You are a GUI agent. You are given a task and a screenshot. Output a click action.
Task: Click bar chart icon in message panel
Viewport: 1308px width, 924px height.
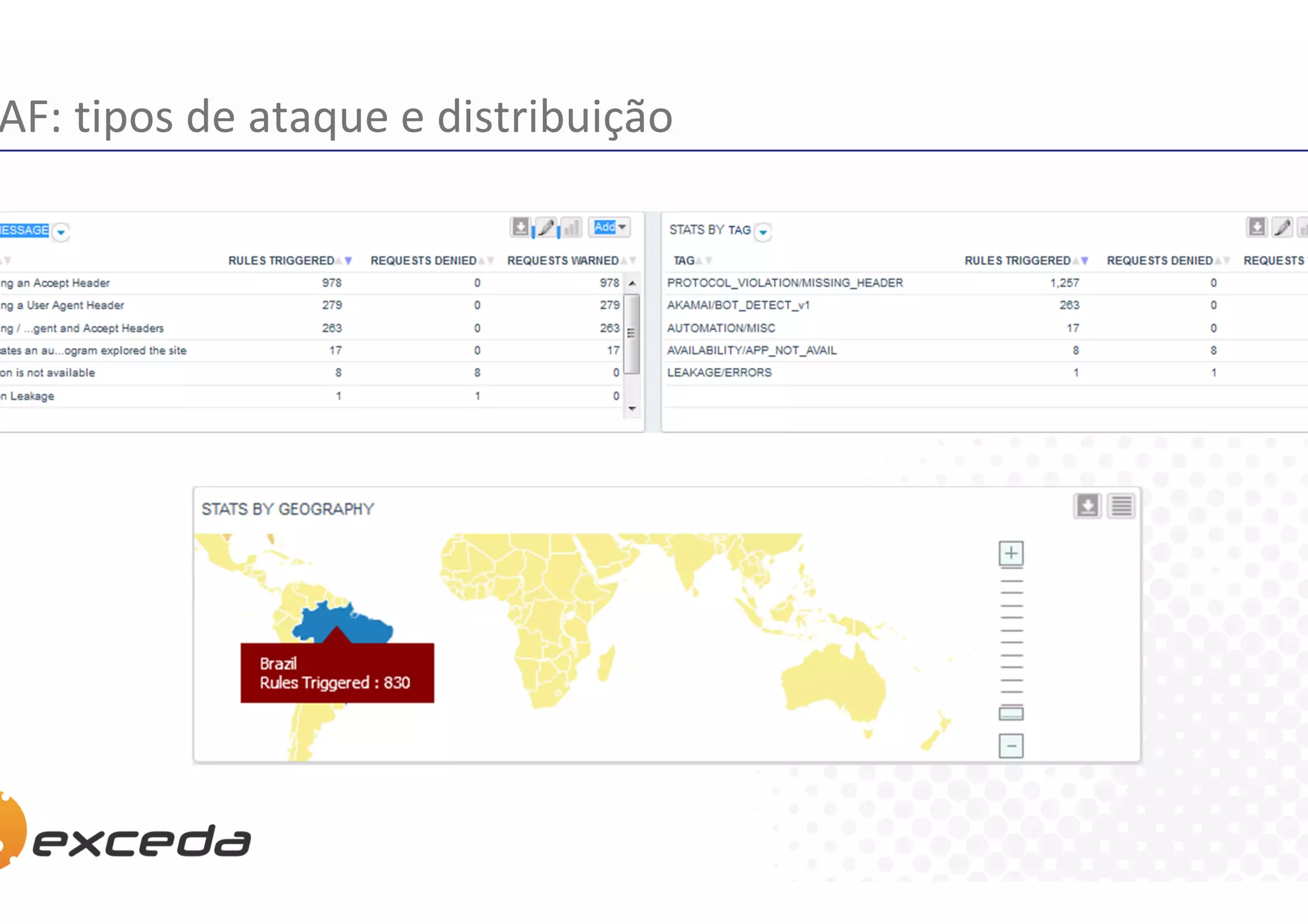tap(572, 227)
